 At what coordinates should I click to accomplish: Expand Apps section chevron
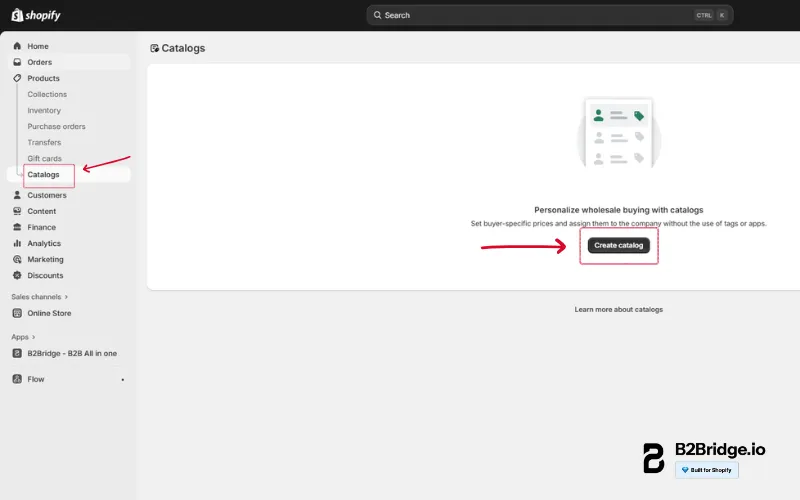click(x=34, y=337)
